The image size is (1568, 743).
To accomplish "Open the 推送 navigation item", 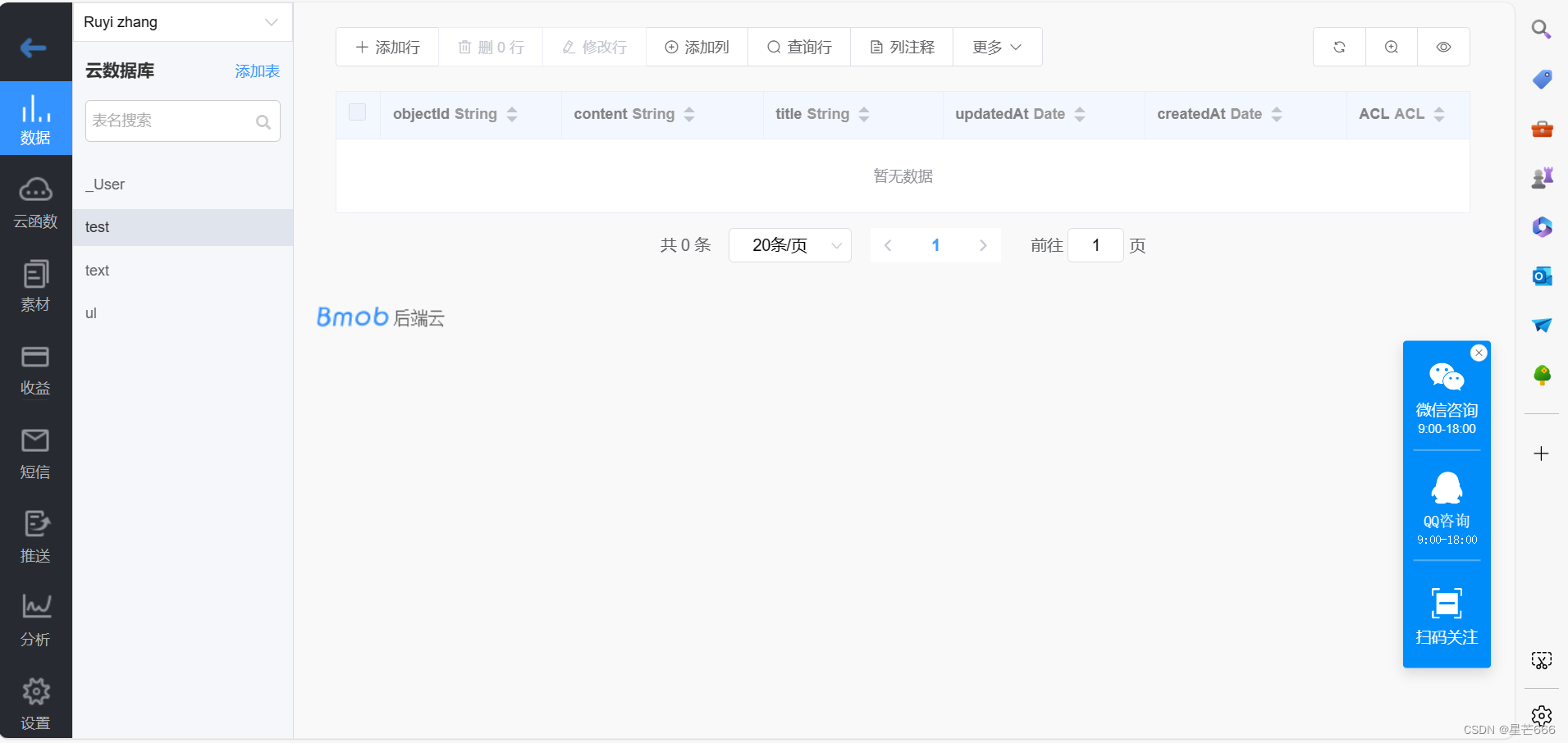I will (35, 536).
